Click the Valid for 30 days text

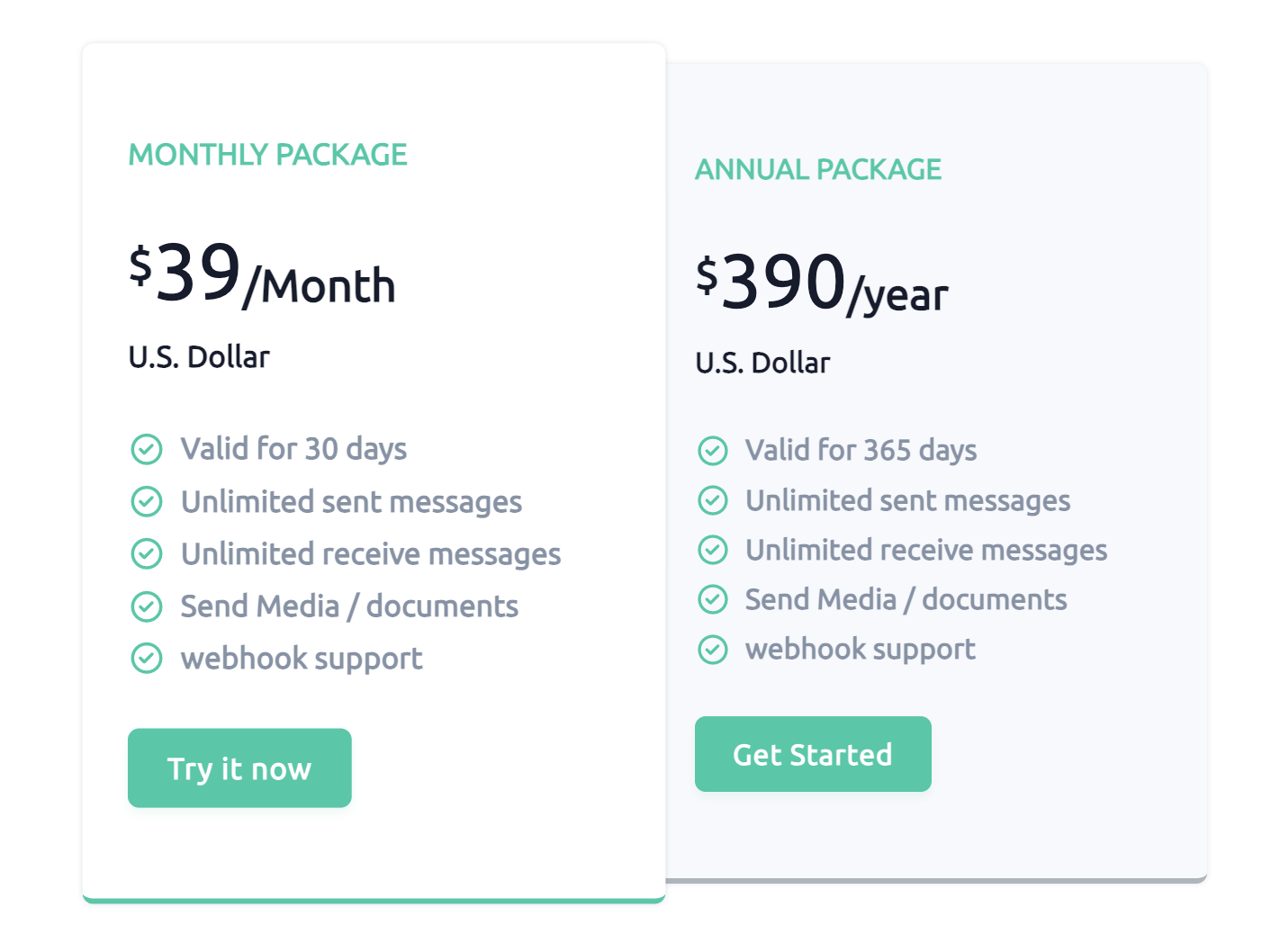pyautogui.click(x=293, y=449)
